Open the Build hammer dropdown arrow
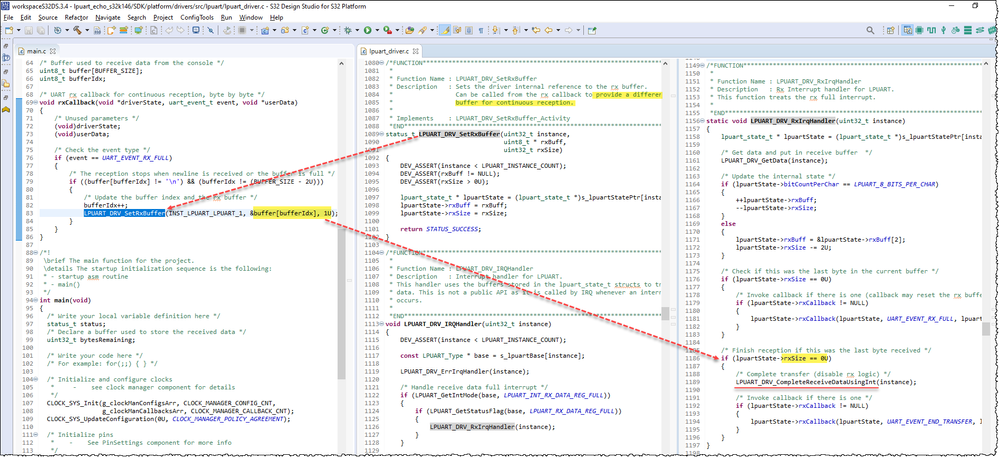Viewport: 999px width, 457px height. [87, 30]
